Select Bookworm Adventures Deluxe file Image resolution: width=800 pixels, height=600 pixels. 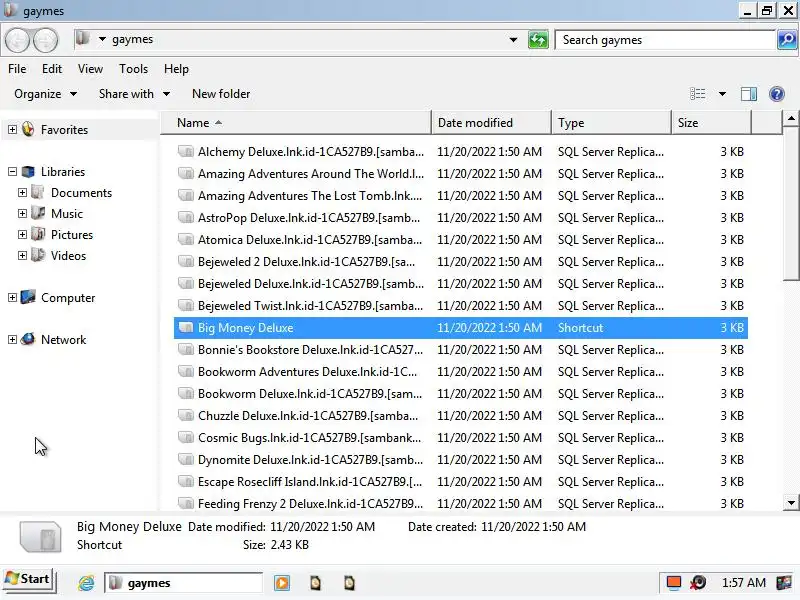461,371
